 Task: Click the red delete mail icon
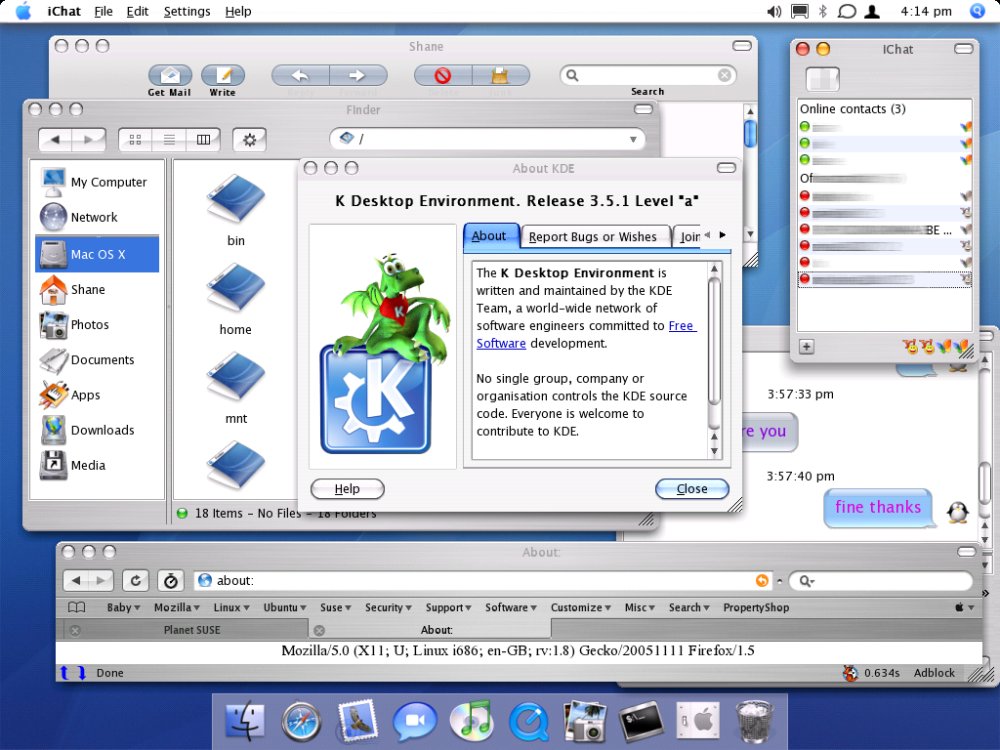(x=443, y=75)
